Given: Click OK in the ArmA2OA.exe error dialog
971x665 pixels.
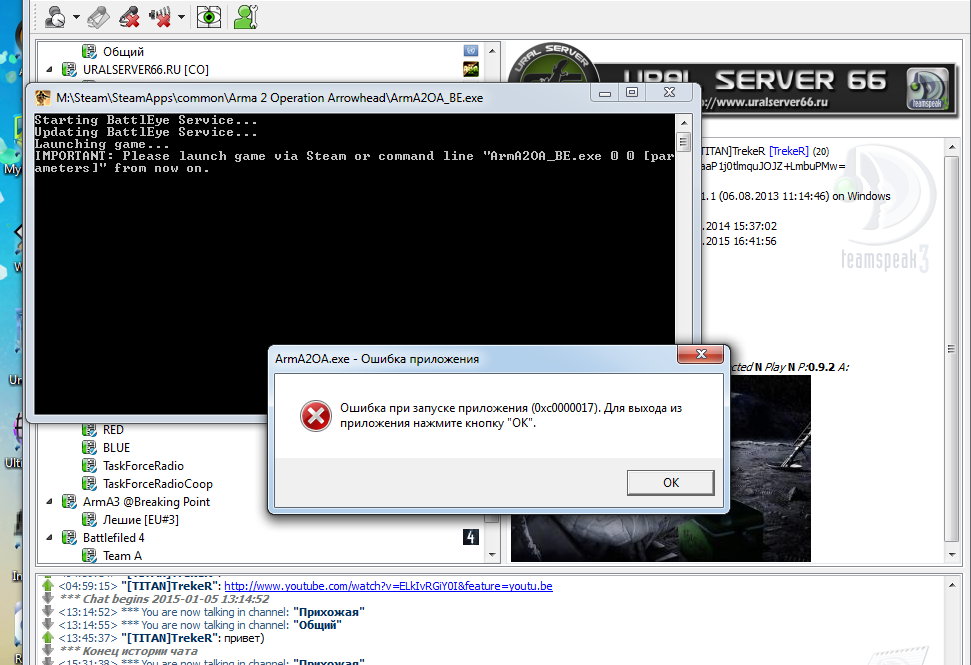Looking at the screenshot, I should (671, 482).
